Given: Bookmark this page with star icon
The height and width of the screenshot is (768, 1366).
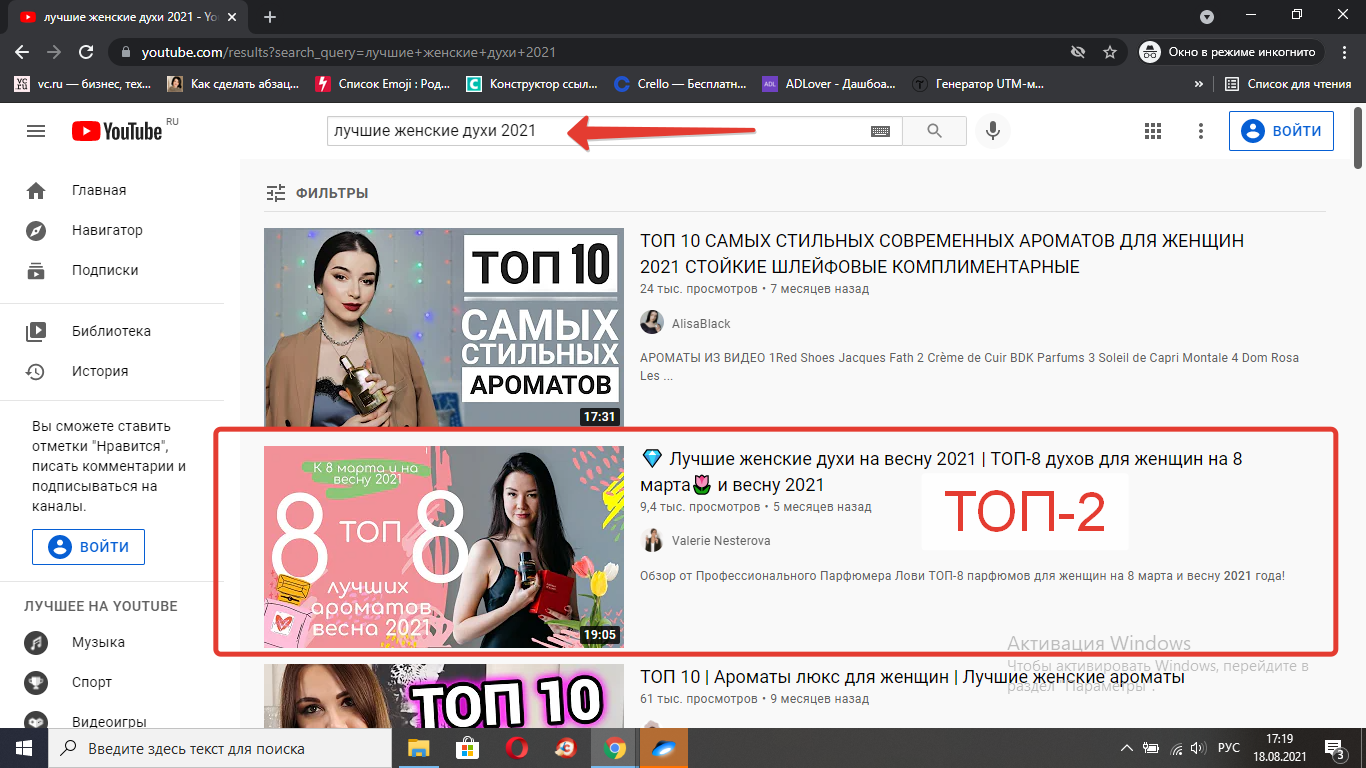Looking at the screenshot, I should click(1109, 52).
